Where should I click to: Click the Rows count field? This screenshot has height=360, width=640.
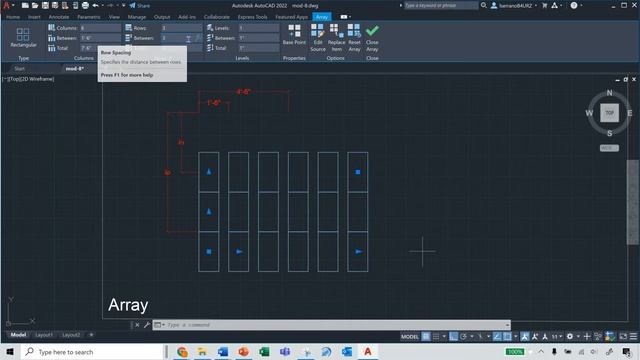coord(182,28)
